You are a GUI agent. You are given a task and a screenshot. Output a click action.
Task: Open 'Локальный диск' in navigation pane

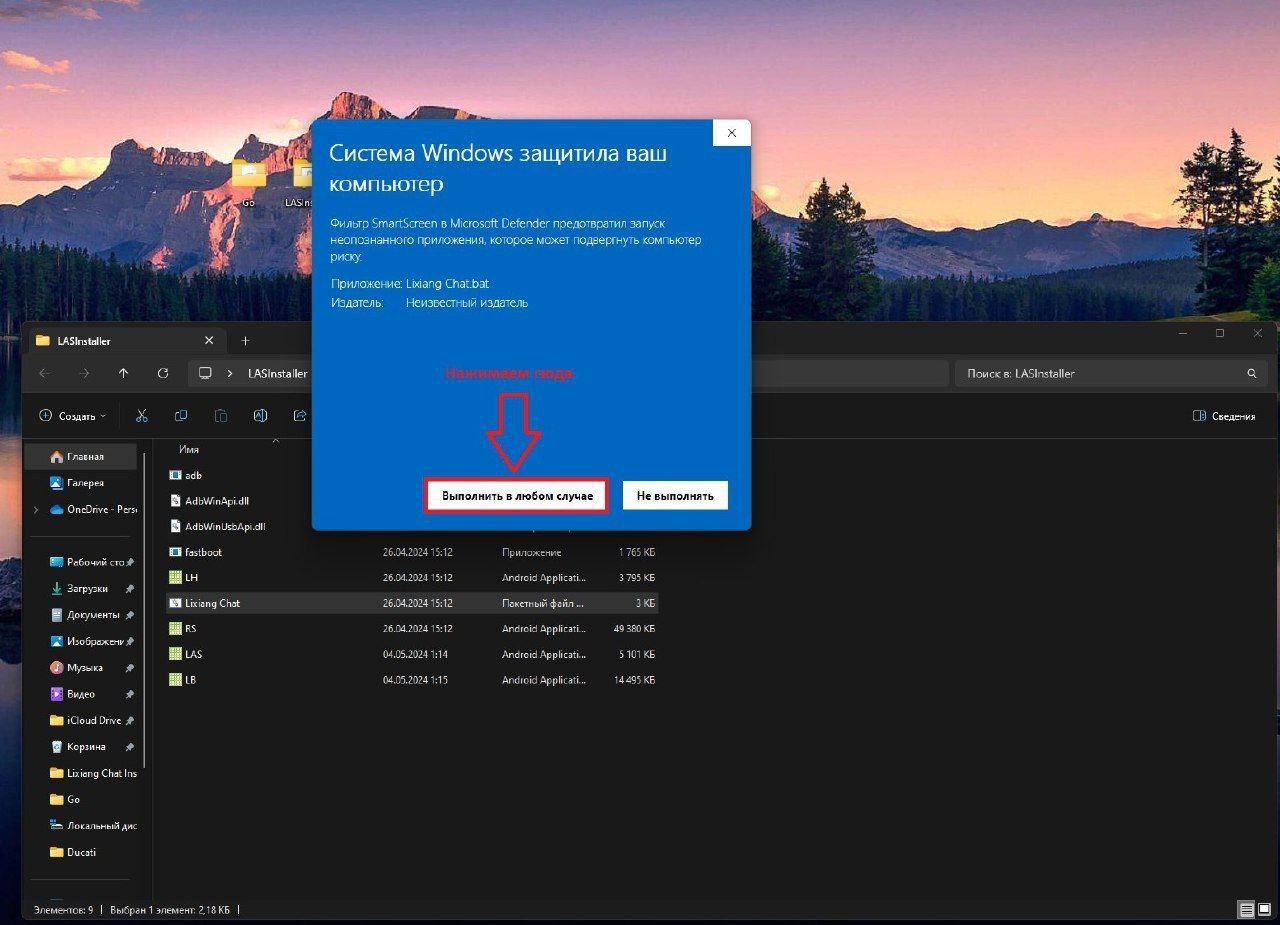(x=92, y=826)
